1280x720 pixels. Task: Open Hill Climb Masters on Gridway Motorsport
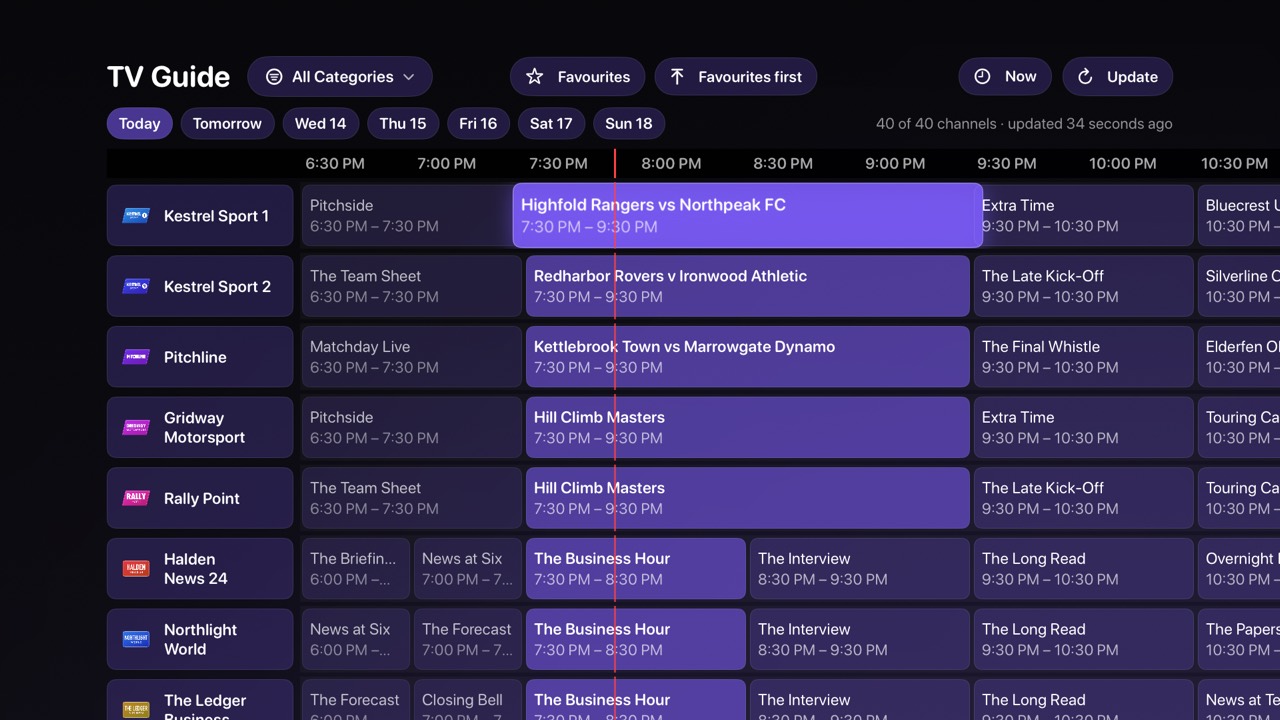[748, 427]
